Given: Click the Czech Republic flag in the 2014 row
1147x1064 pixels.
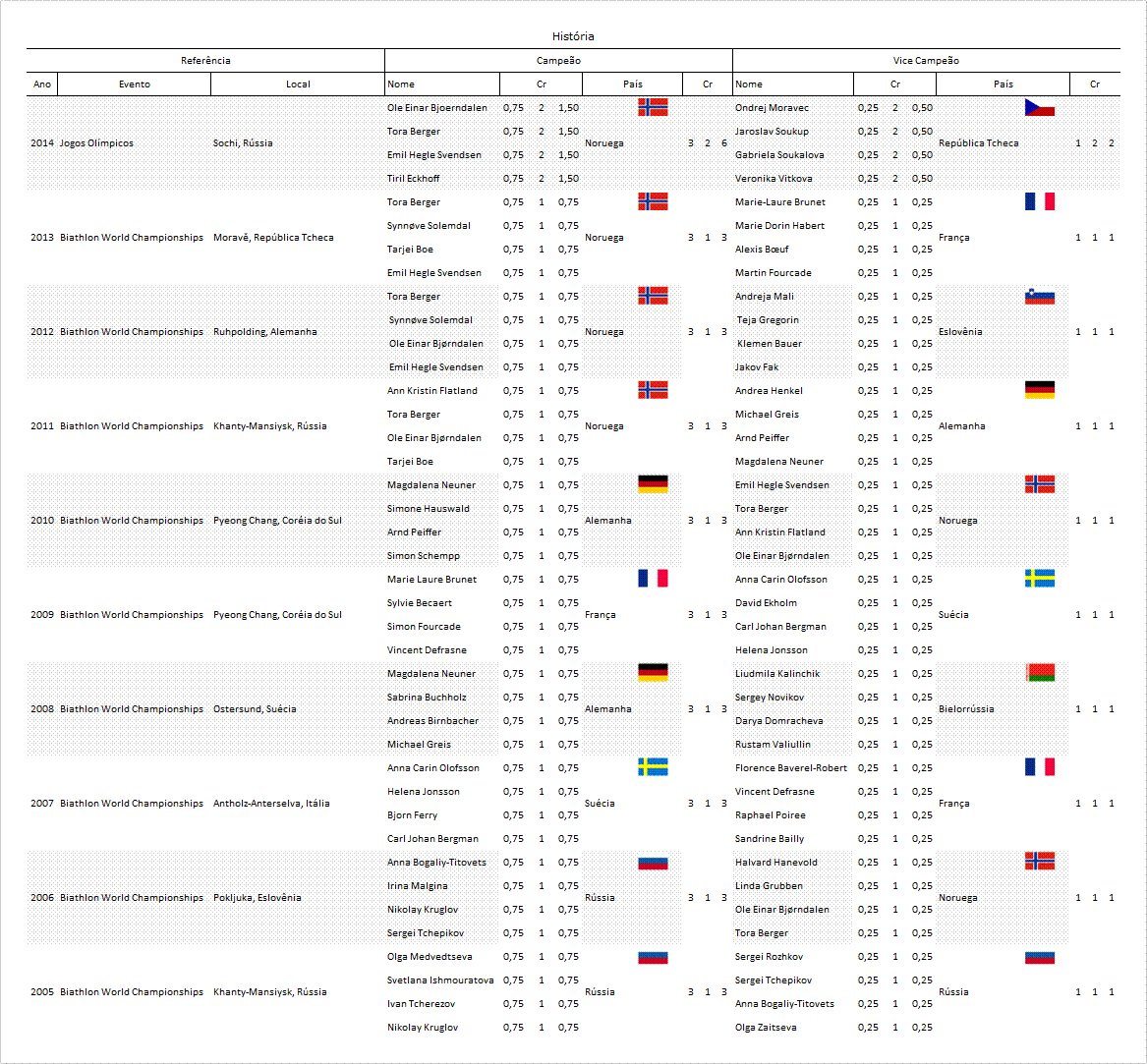Looking at the screenshot, I should click(x=1040, y=107).
